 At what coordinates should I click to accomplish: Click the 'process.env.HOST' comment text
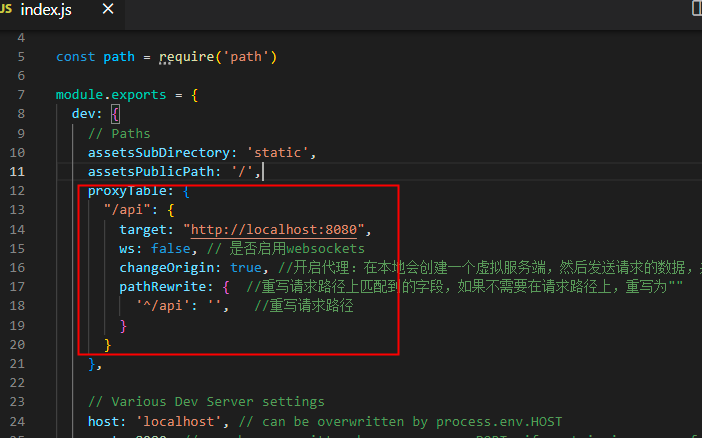[x=499, y=421]
